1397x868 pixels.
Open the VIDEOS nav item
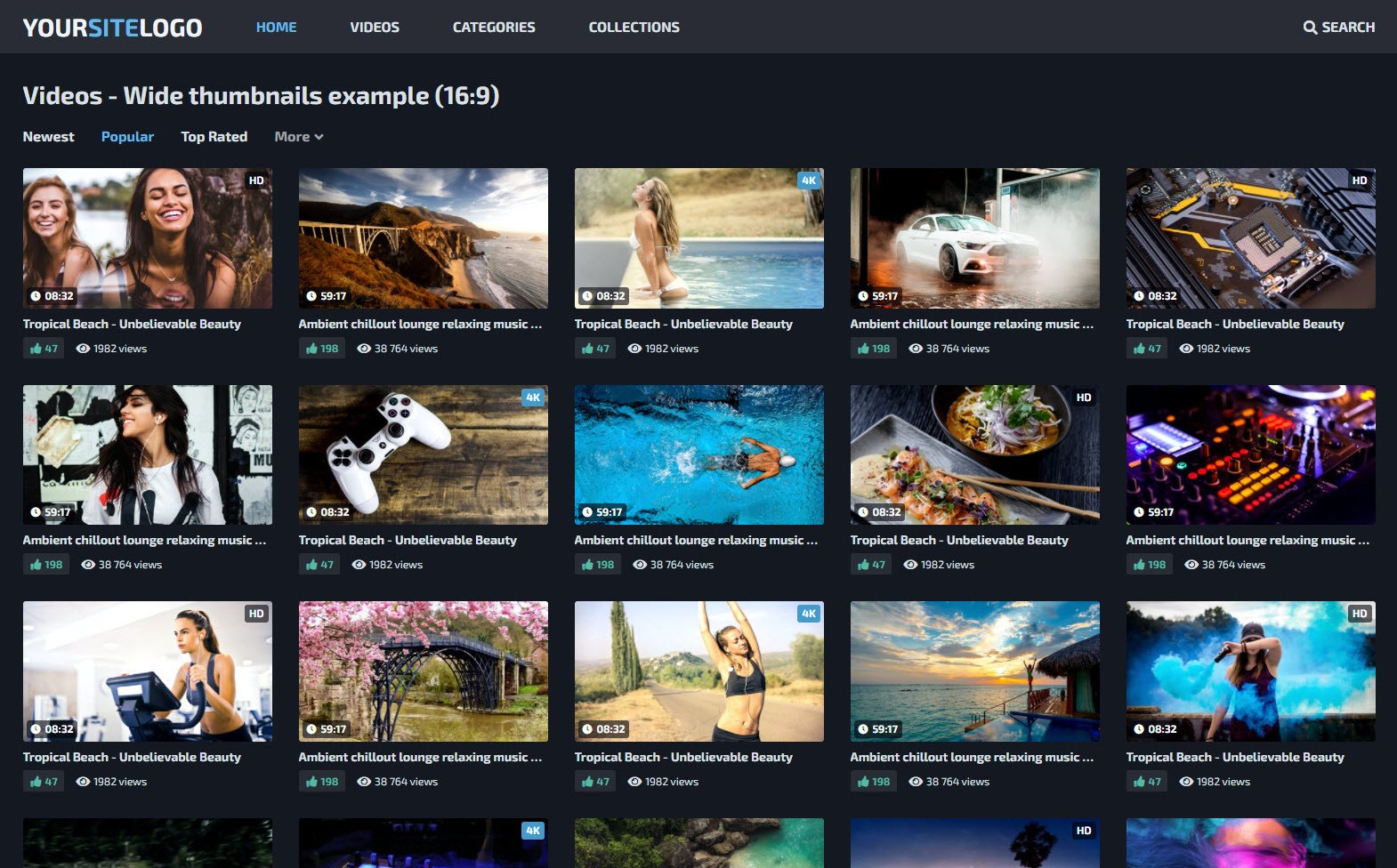[375, 28]
